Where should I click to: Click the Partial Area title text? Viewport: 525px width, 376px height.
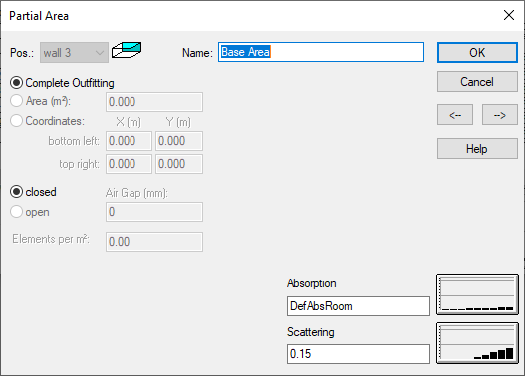39,16
